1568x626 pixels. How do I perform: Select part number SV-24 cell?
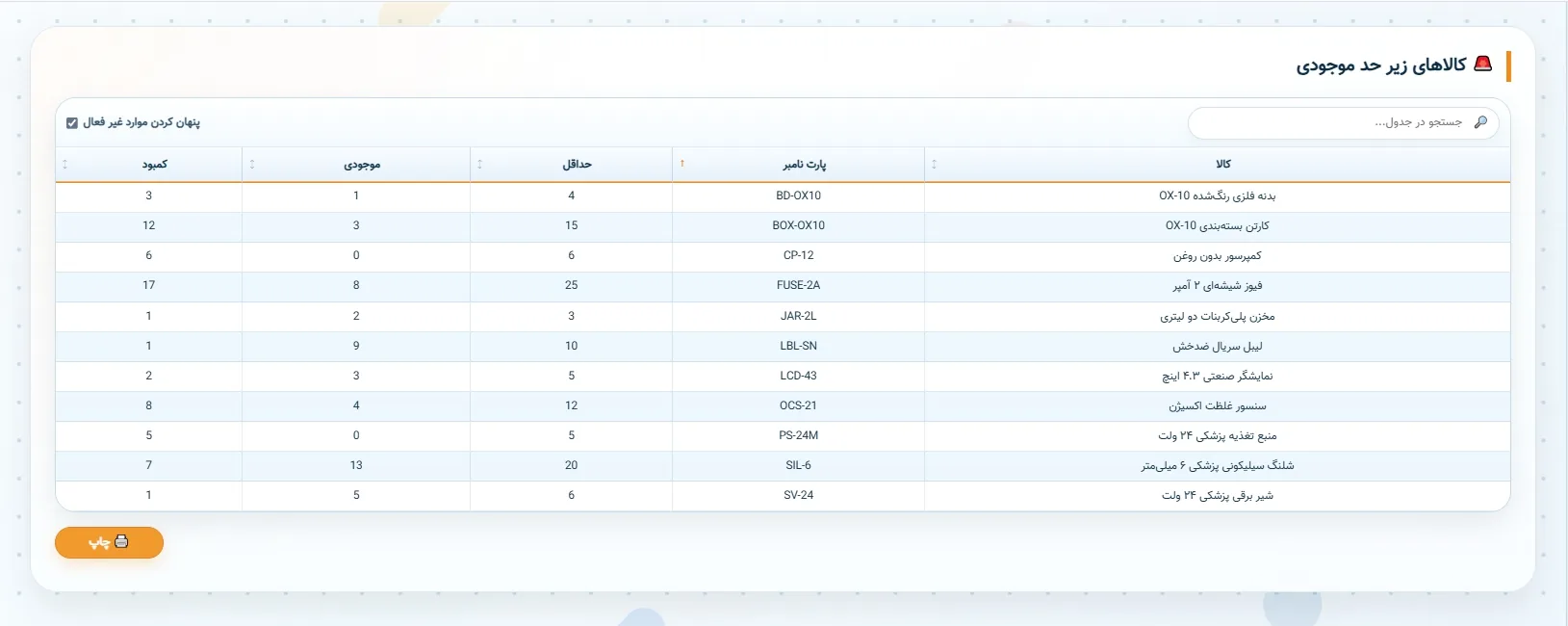tap(798, 495)
